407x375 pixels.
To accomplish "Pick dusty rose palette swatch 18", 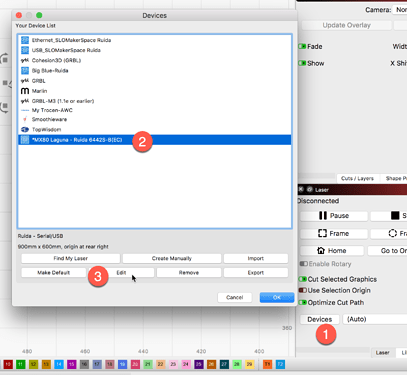I will 110,364.
